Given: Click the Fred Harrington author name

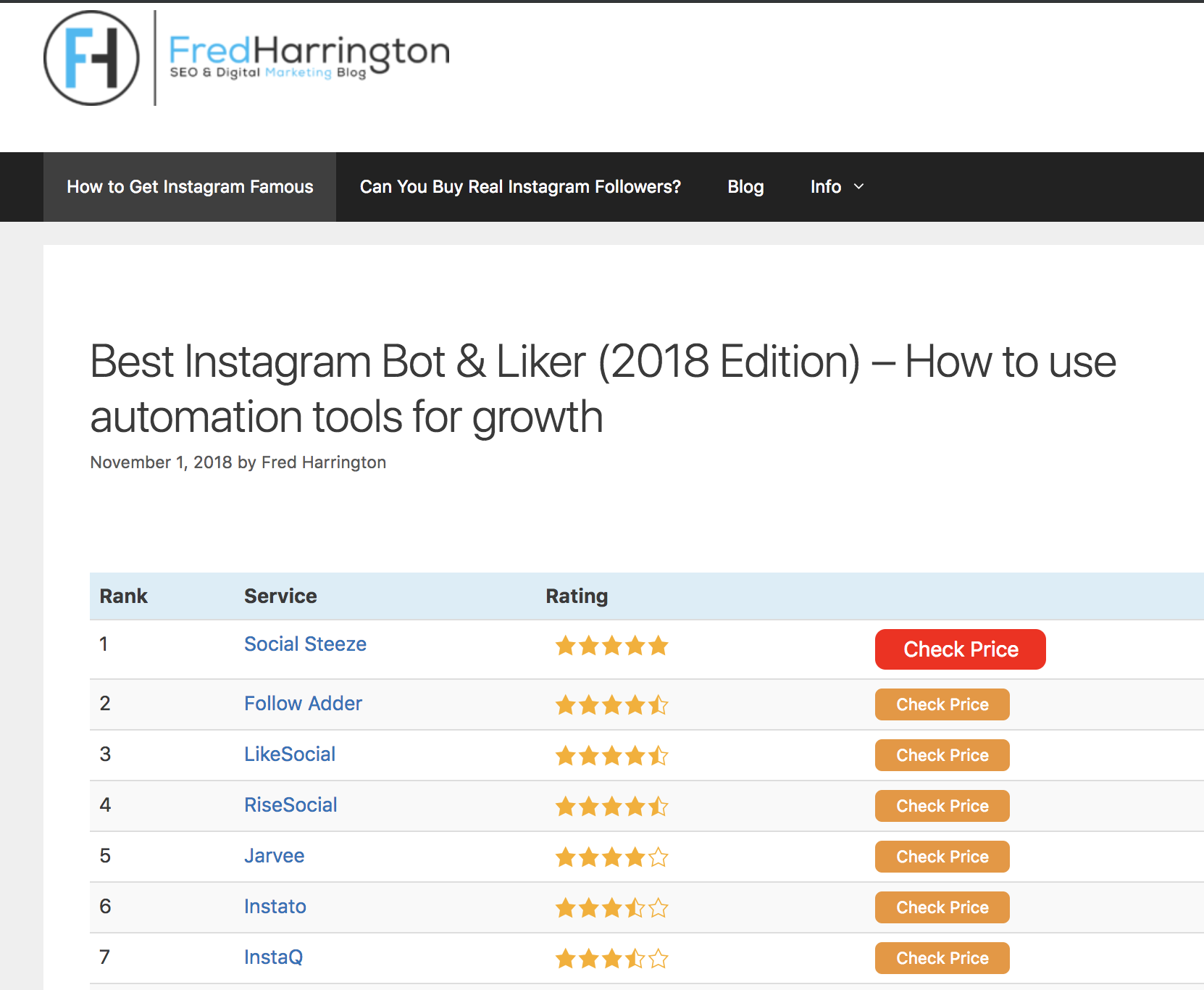Looking at the screenshot, I should tap(324, 462).
